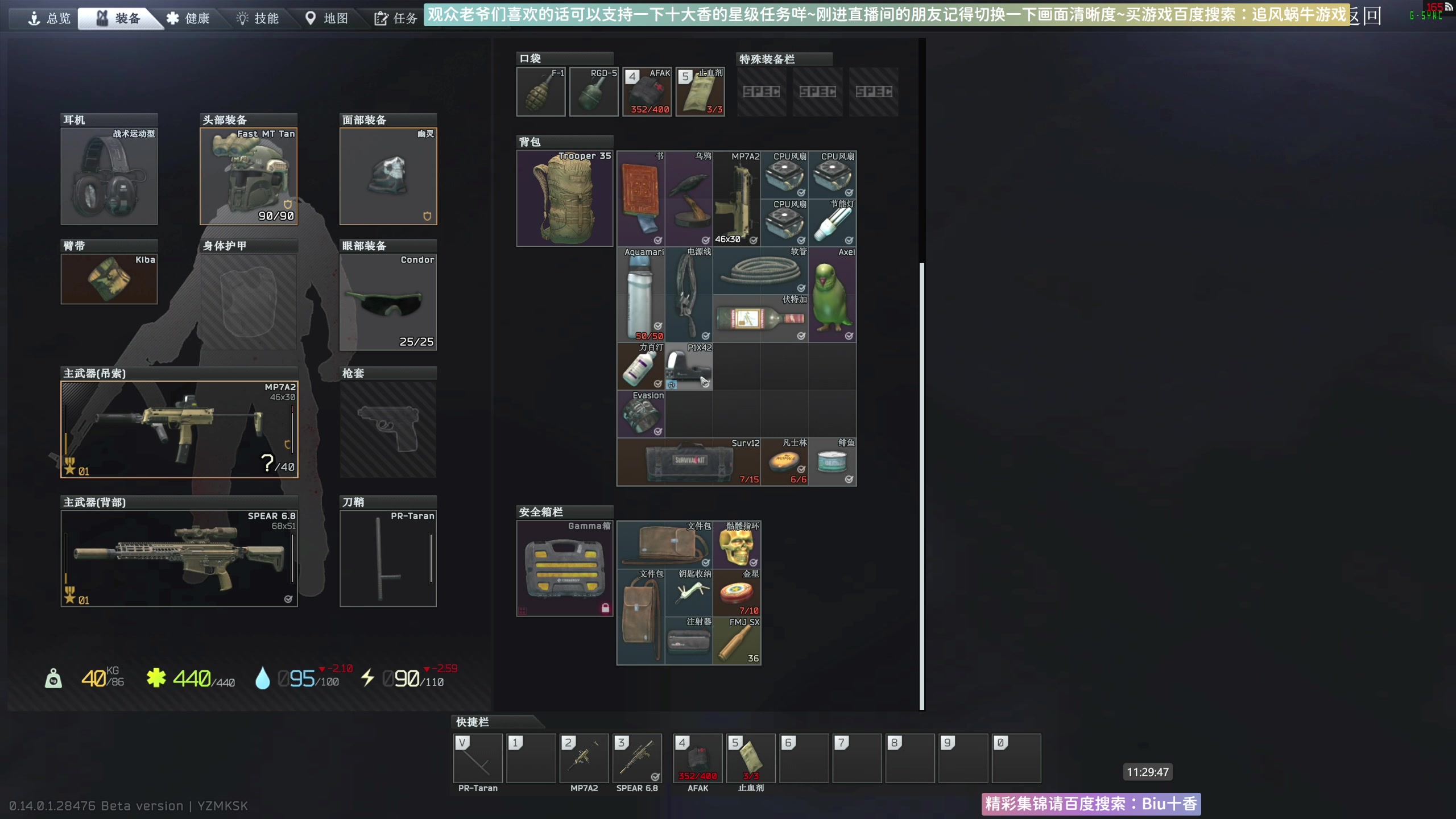Select the Gamma secure container
Screen dimensions: 1456x819
click(x=565, y=568)
